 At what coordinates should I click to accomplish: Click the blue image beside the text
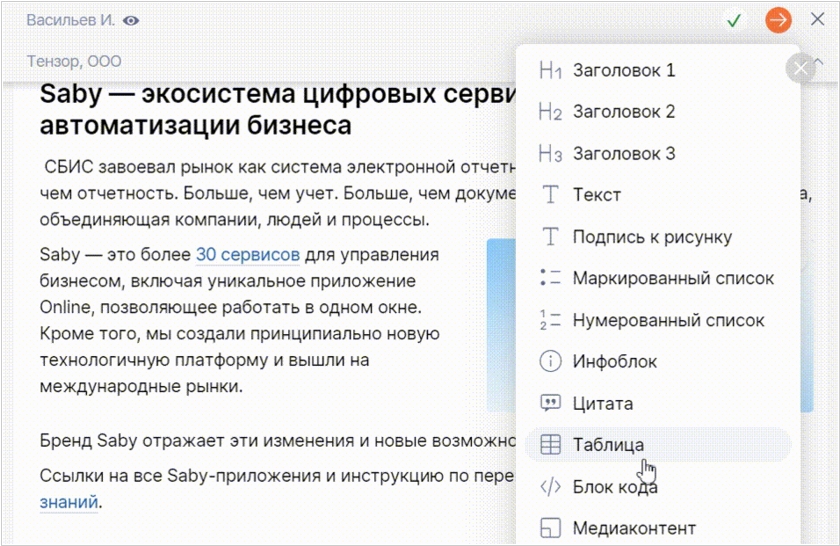[x=501, y=325]
